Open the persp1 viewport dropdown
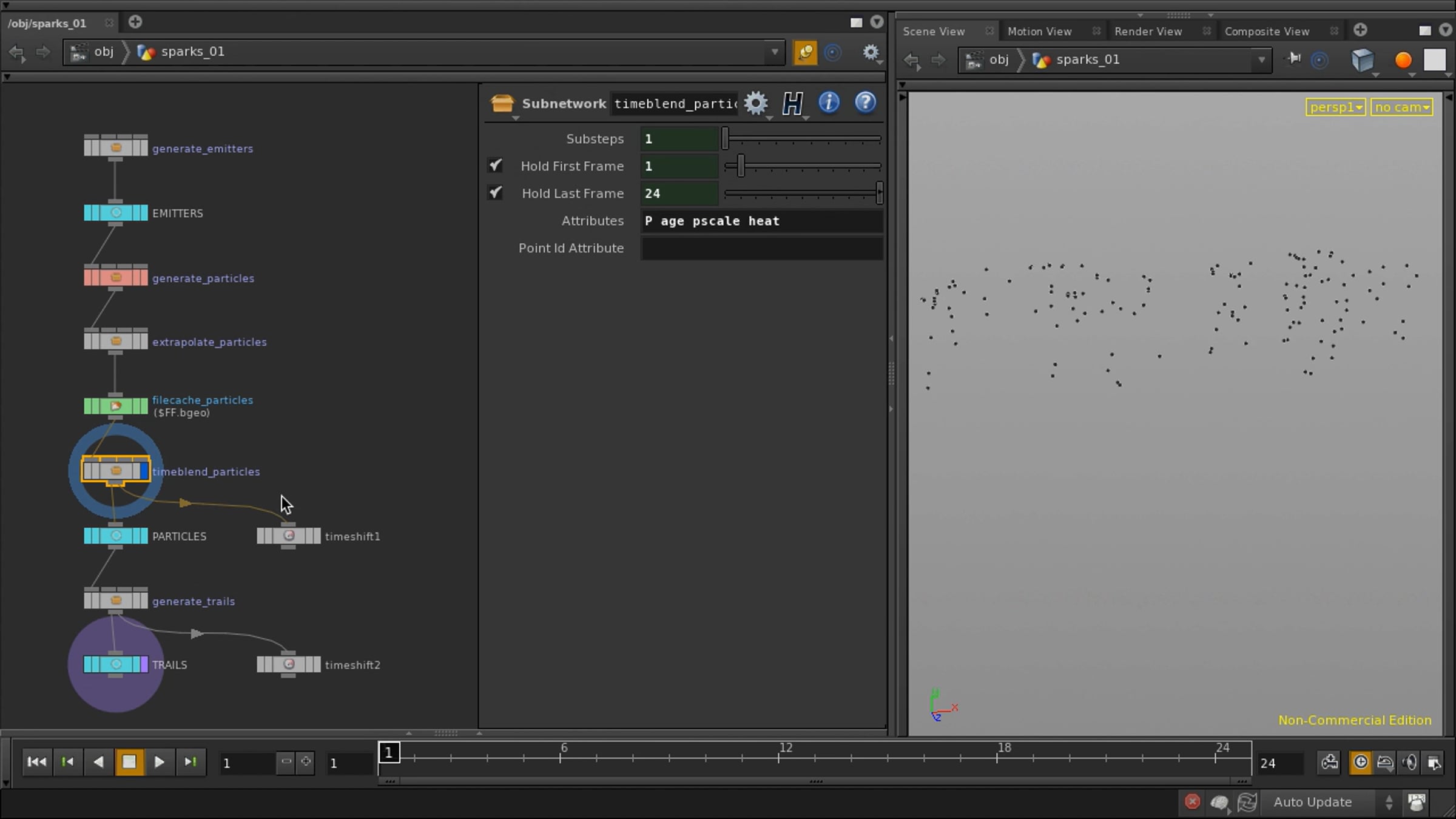Screen dimensions: 1456x819 click(x=1335, y=107)
